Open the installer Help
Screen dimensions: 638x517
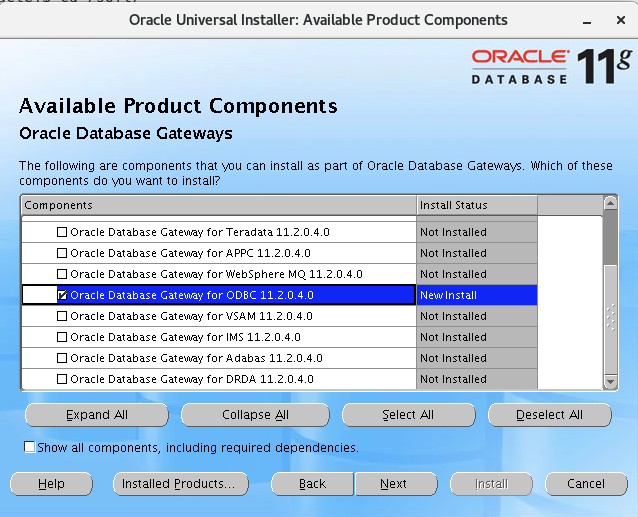click(51, 484)
